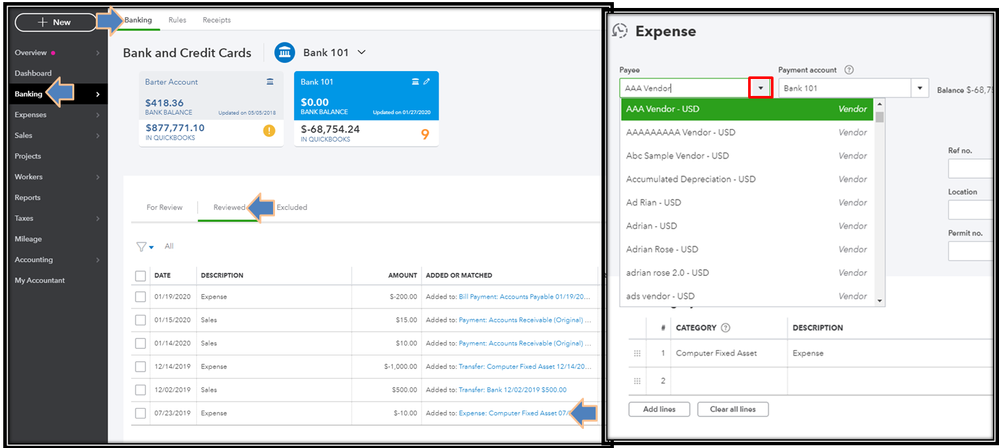
Task: Select Accumulated Depreciation - USD payee
Action: (747, 179)
